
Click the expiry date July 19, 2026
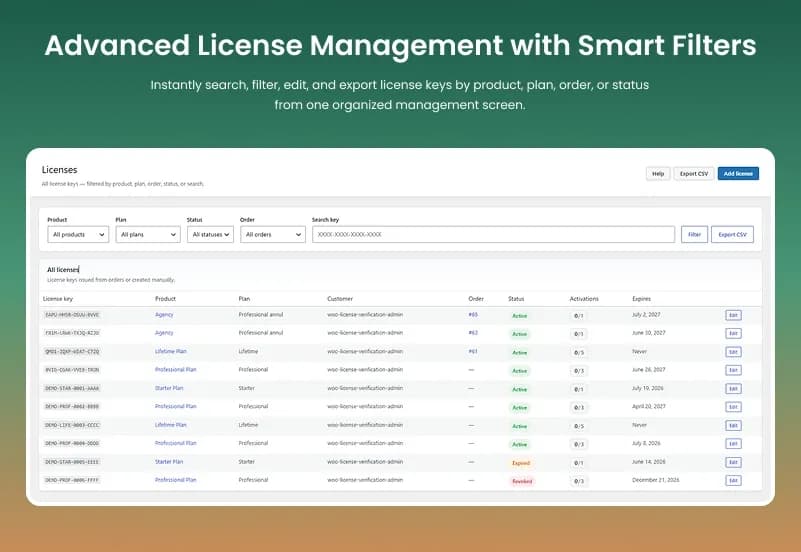click(648, 388)
